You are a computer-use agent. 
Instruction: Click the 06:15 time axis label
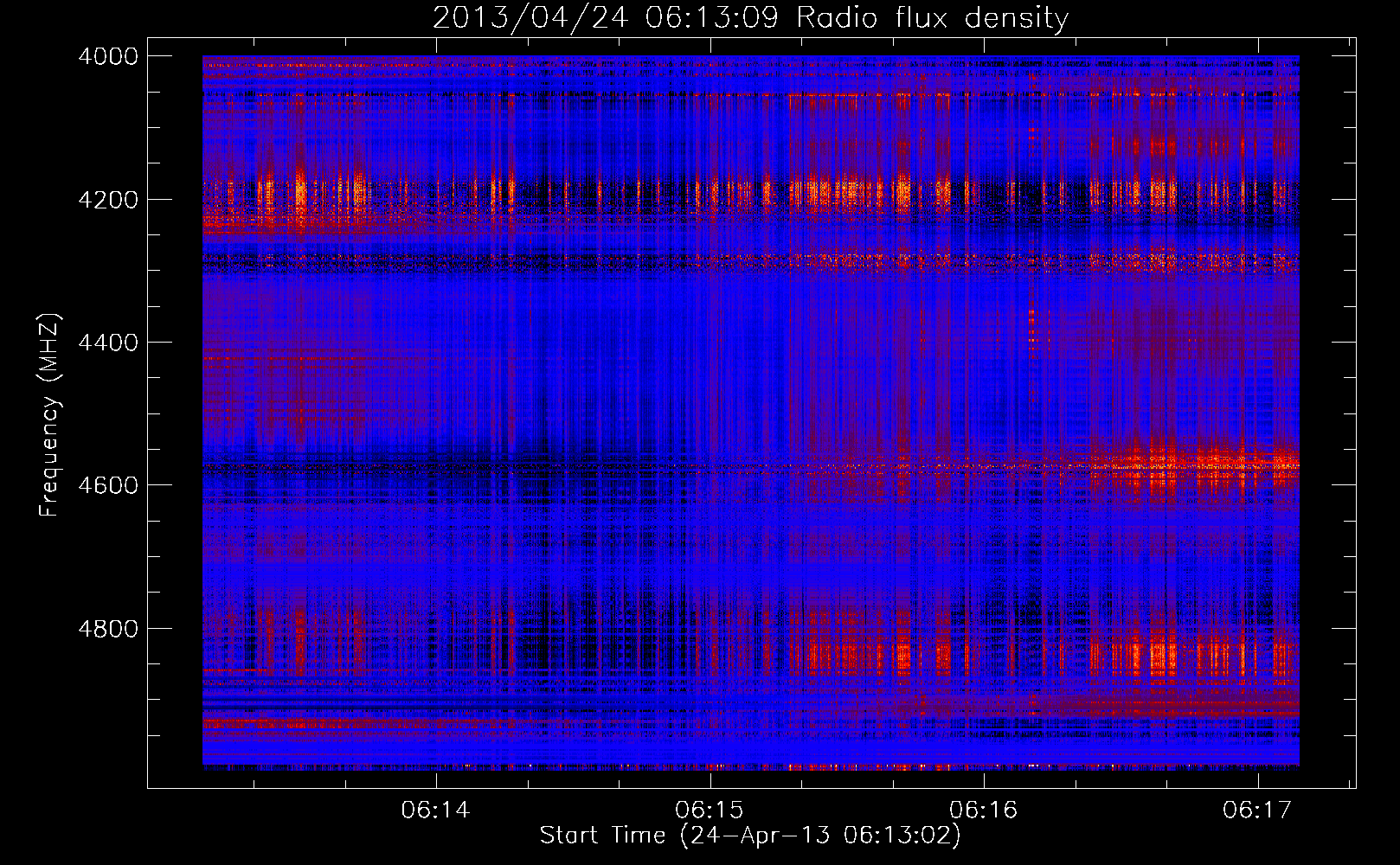(x=710, y=811)
